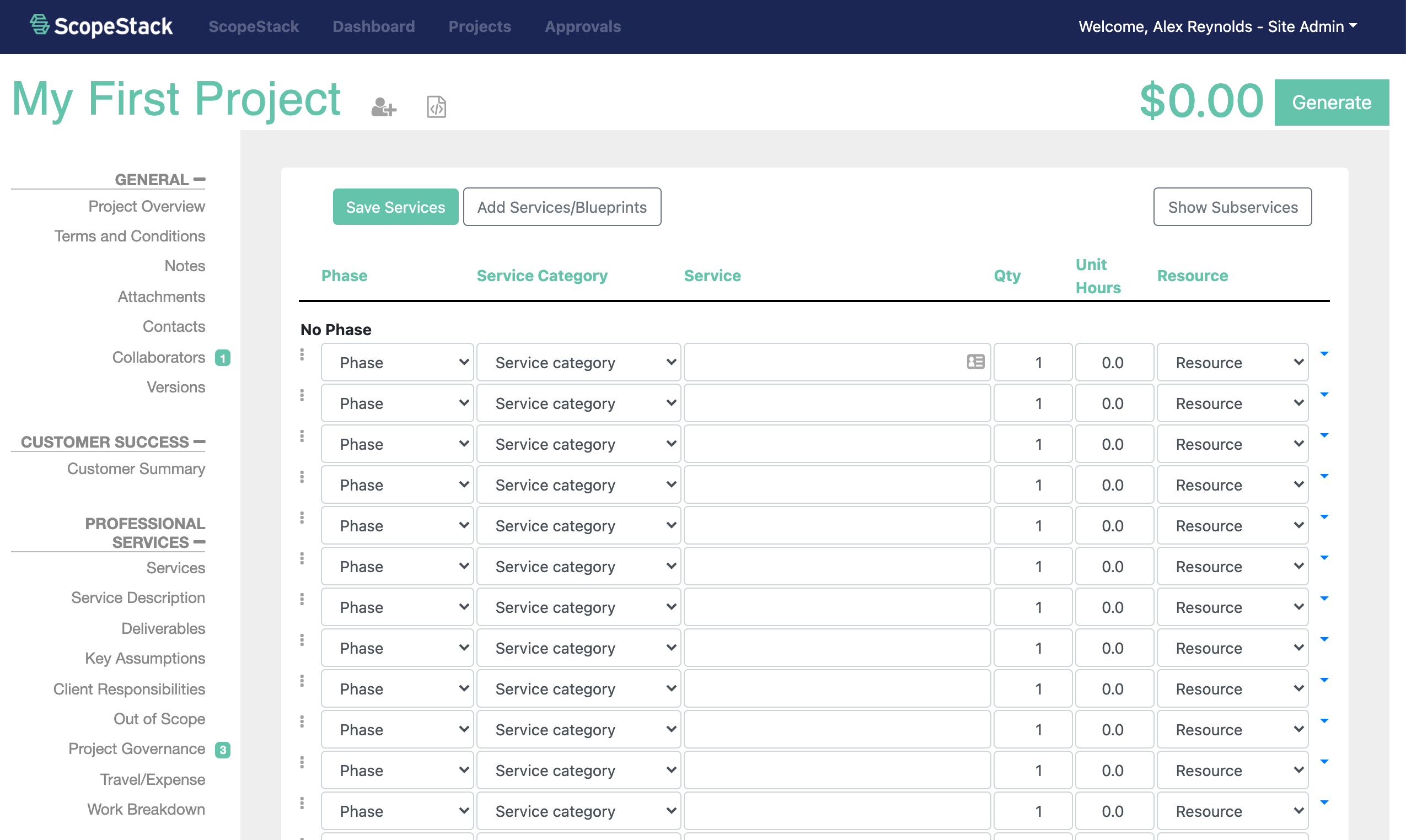1406x840 pixels.
Task: Open the blue caret menu on first row
Action: [1324, 354]
